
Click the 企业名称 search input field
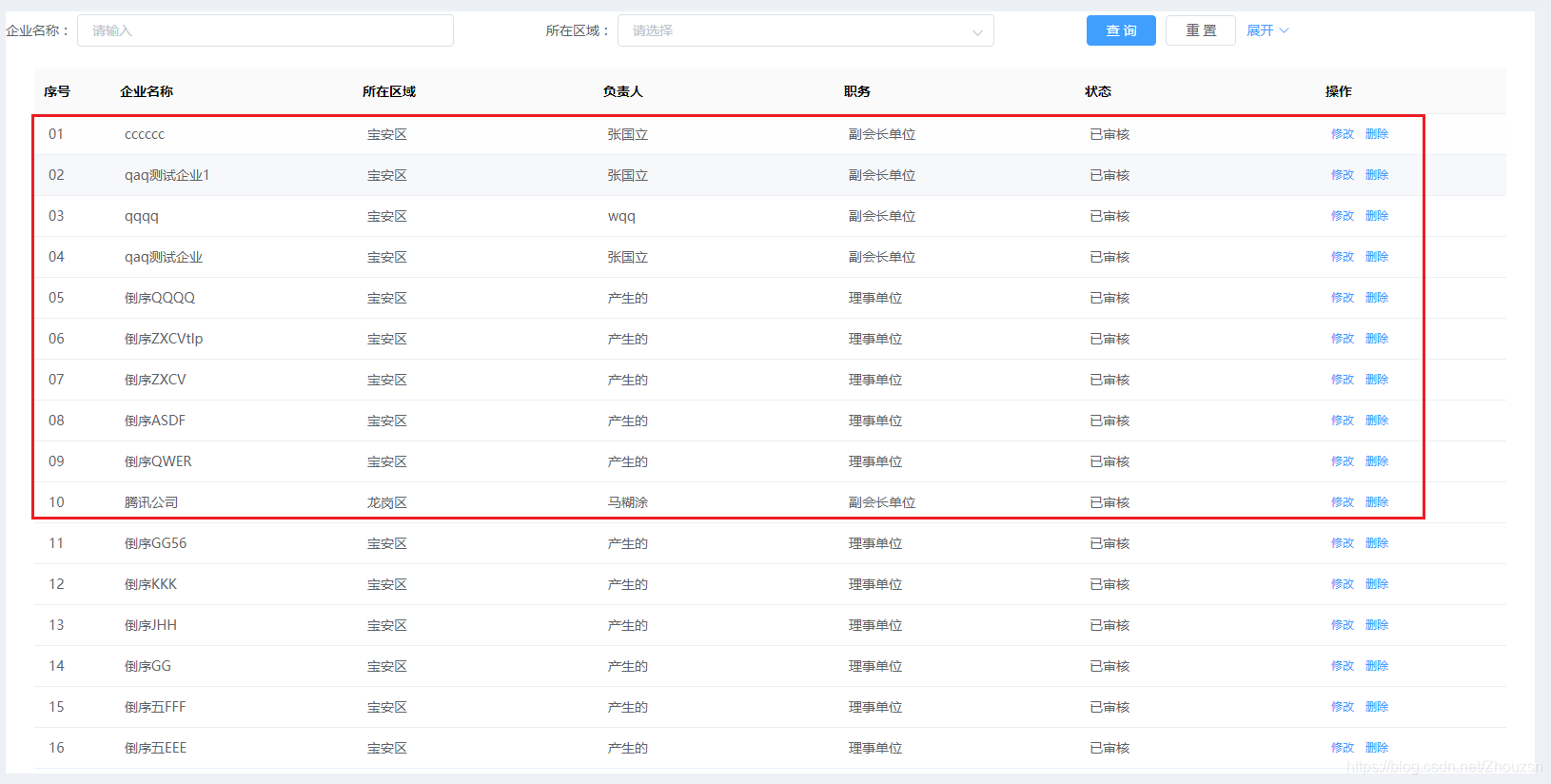[265, 30]
